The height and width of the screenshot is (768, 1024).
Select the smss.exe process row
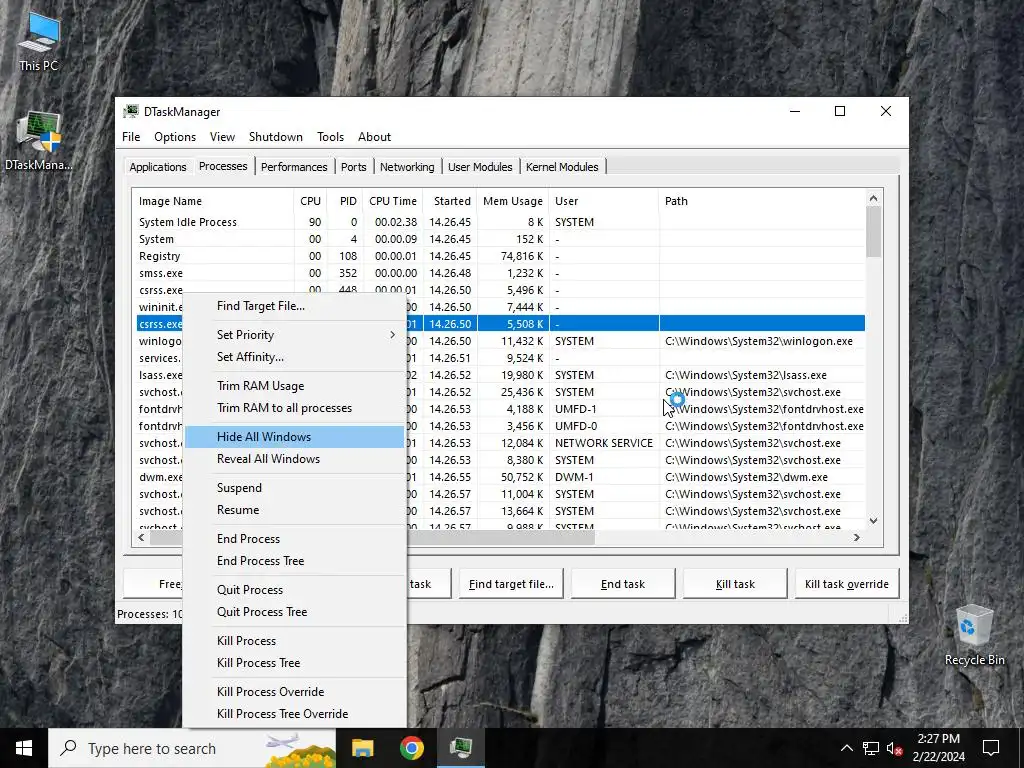pyautogui.click(x=501, y=273)
